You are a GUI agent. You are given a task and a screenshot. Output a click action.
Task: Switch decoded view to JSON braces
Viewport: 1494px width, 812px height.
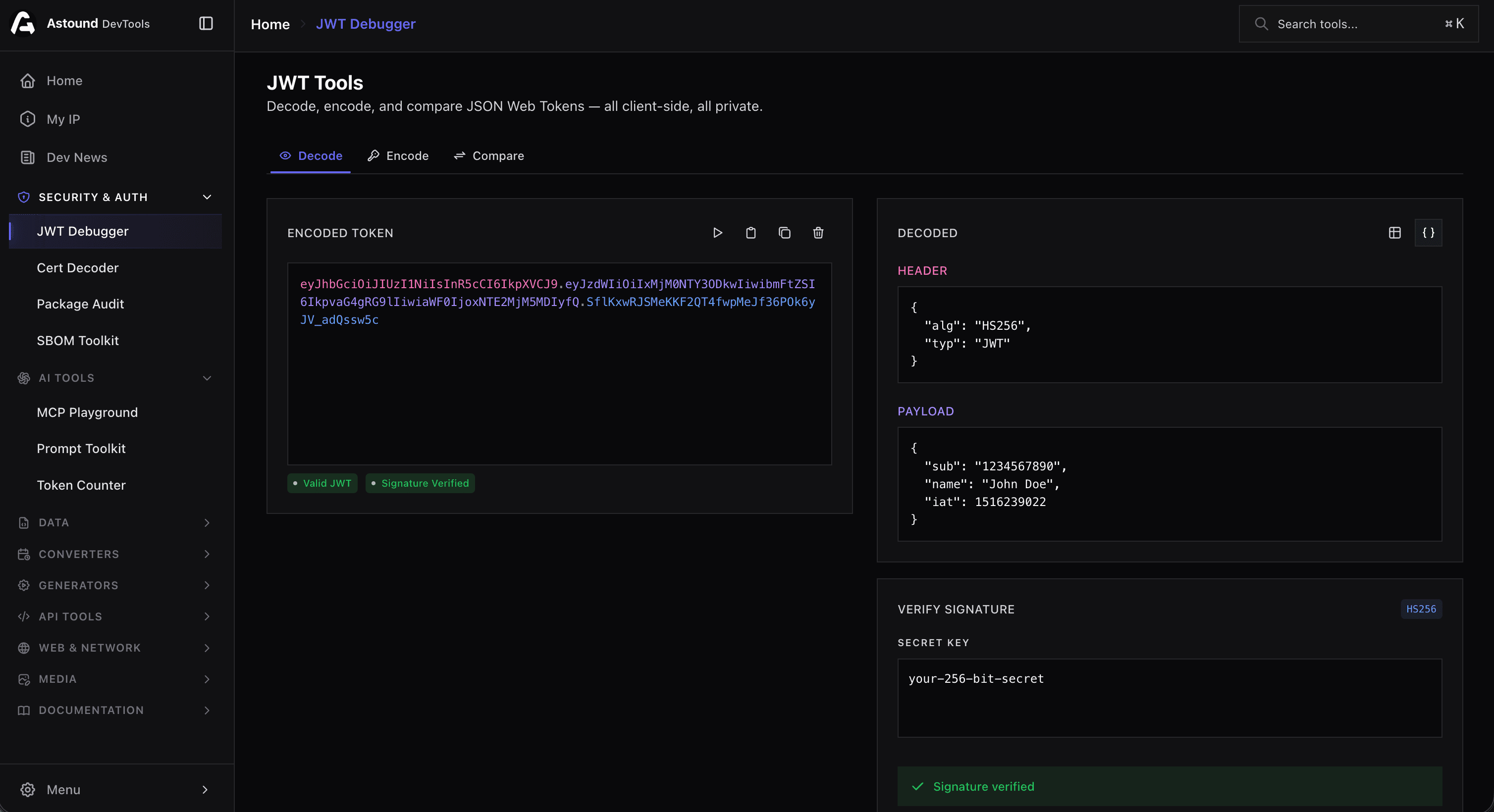(1429, 232)
